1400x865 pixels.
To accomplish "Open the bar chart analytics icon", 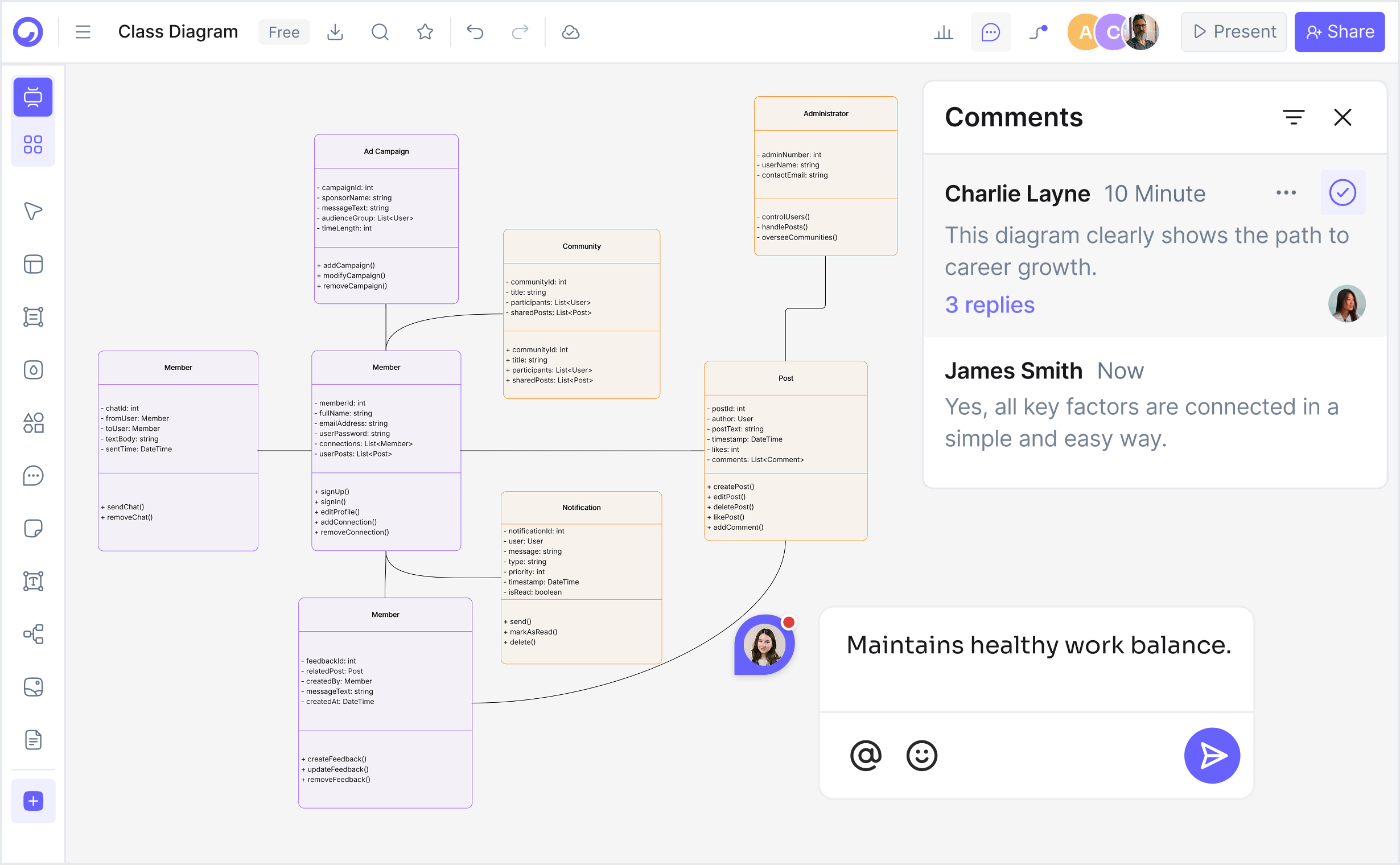I will [944, 32].
